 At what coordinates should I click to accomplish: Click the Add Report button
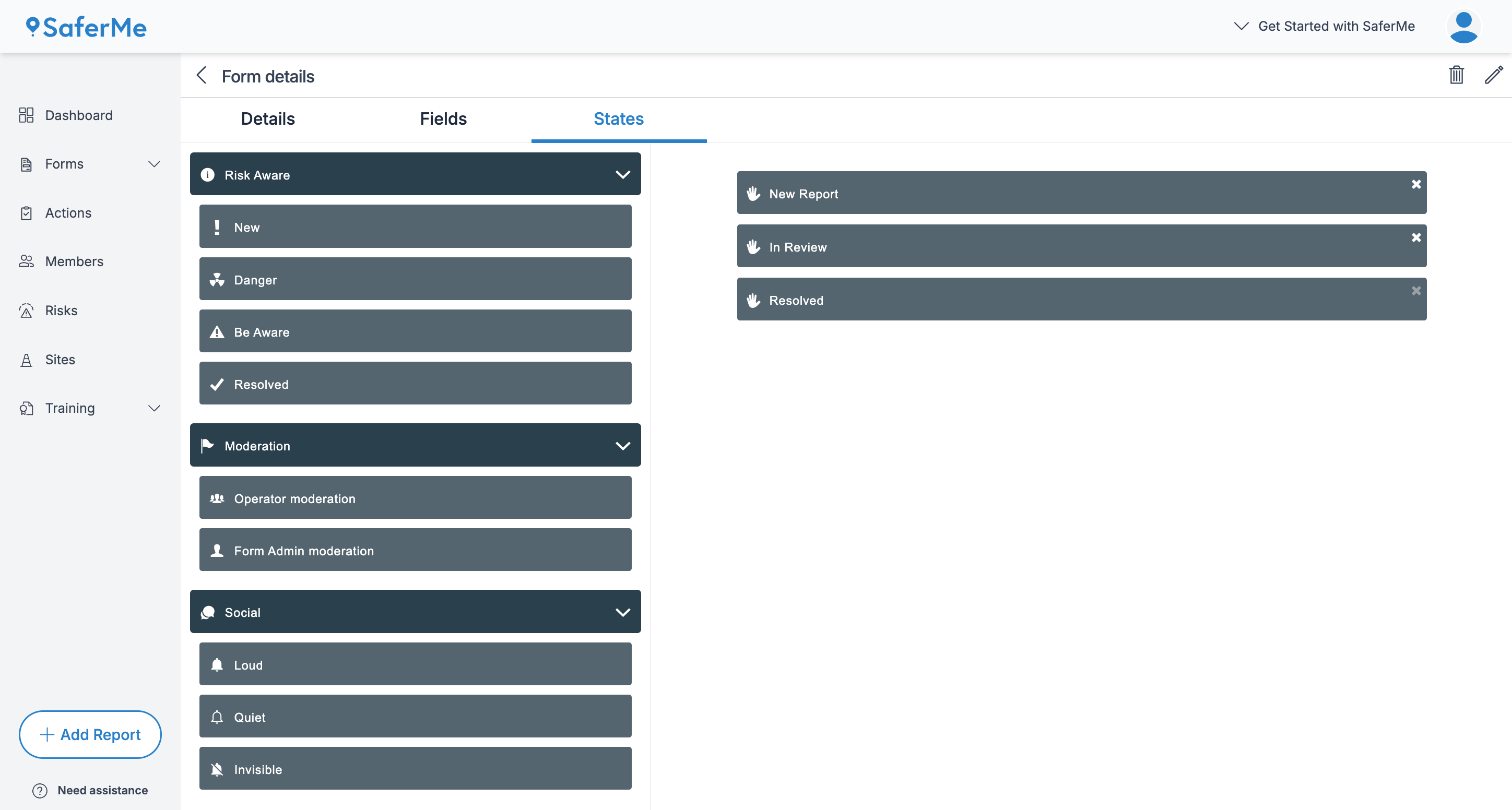(90, 734)
